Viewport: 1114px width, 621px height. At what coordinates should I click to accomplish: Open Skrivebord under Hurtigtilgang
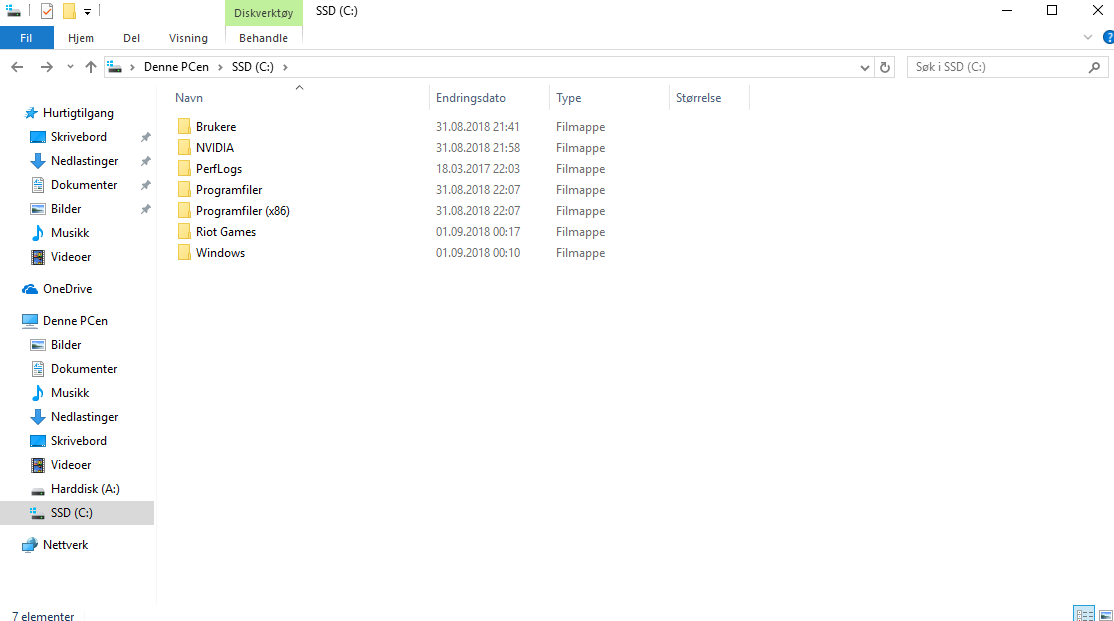point(78,137)
